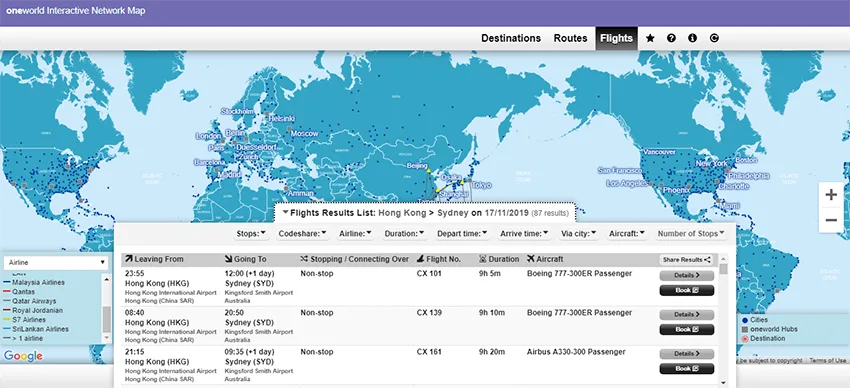Click the New York label on map
Image resolution: width=850 pixels, height=388 pixels.
[711, 164]
